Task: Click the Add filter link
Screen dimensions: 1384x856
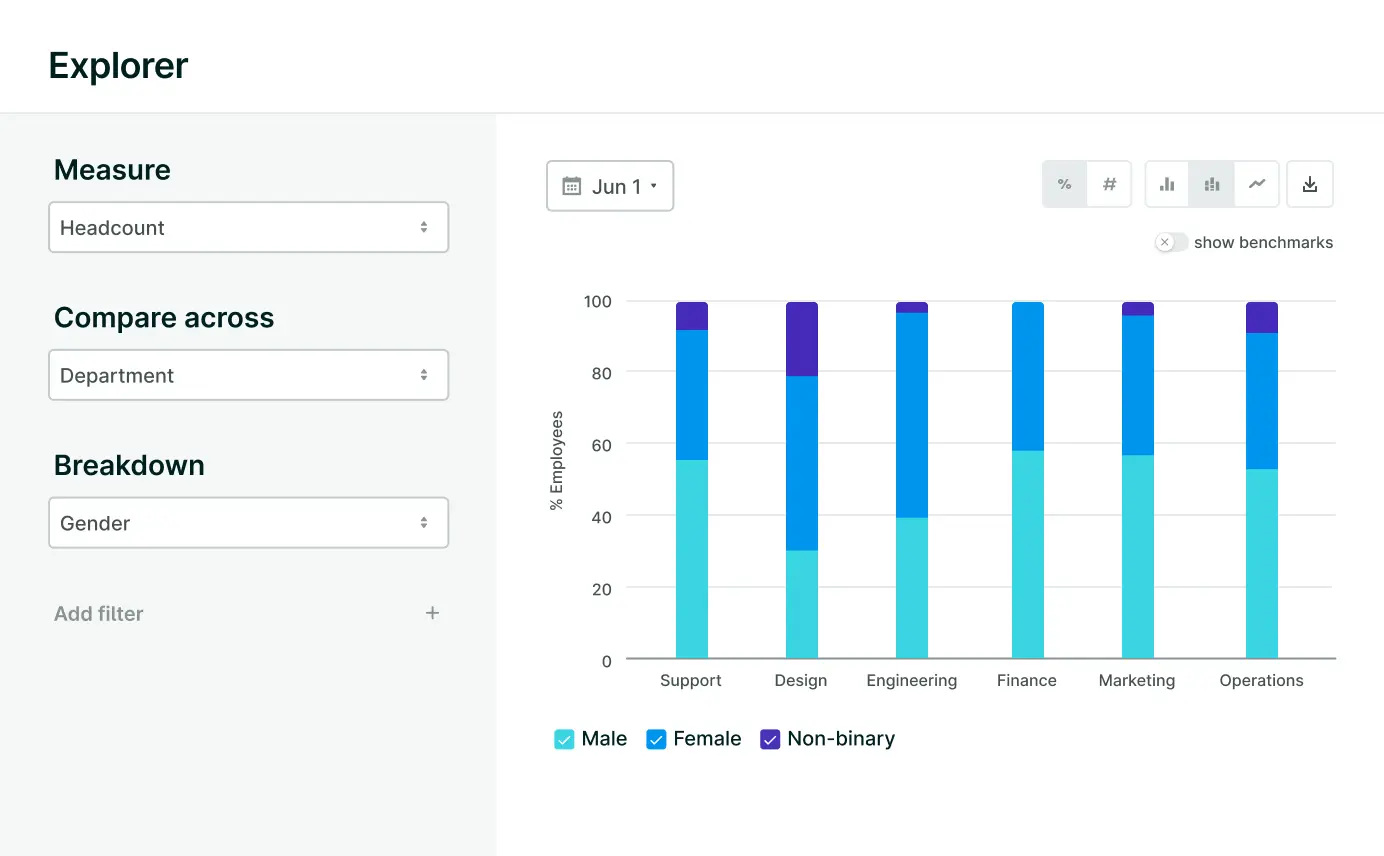Action: (99, 614)
